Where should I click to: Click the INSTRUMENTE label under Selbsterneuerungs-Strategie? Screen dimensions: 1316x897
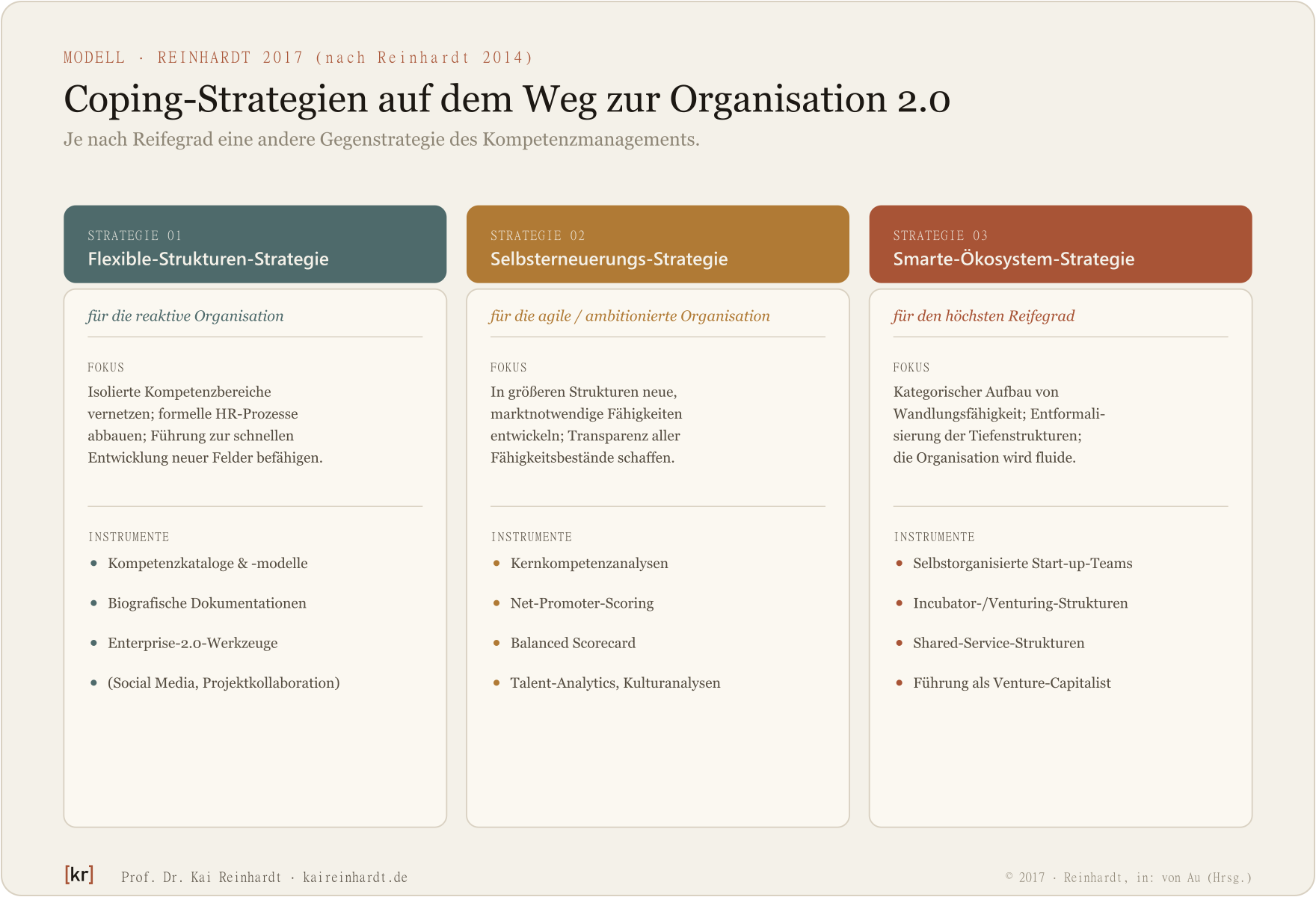(532, 537)
